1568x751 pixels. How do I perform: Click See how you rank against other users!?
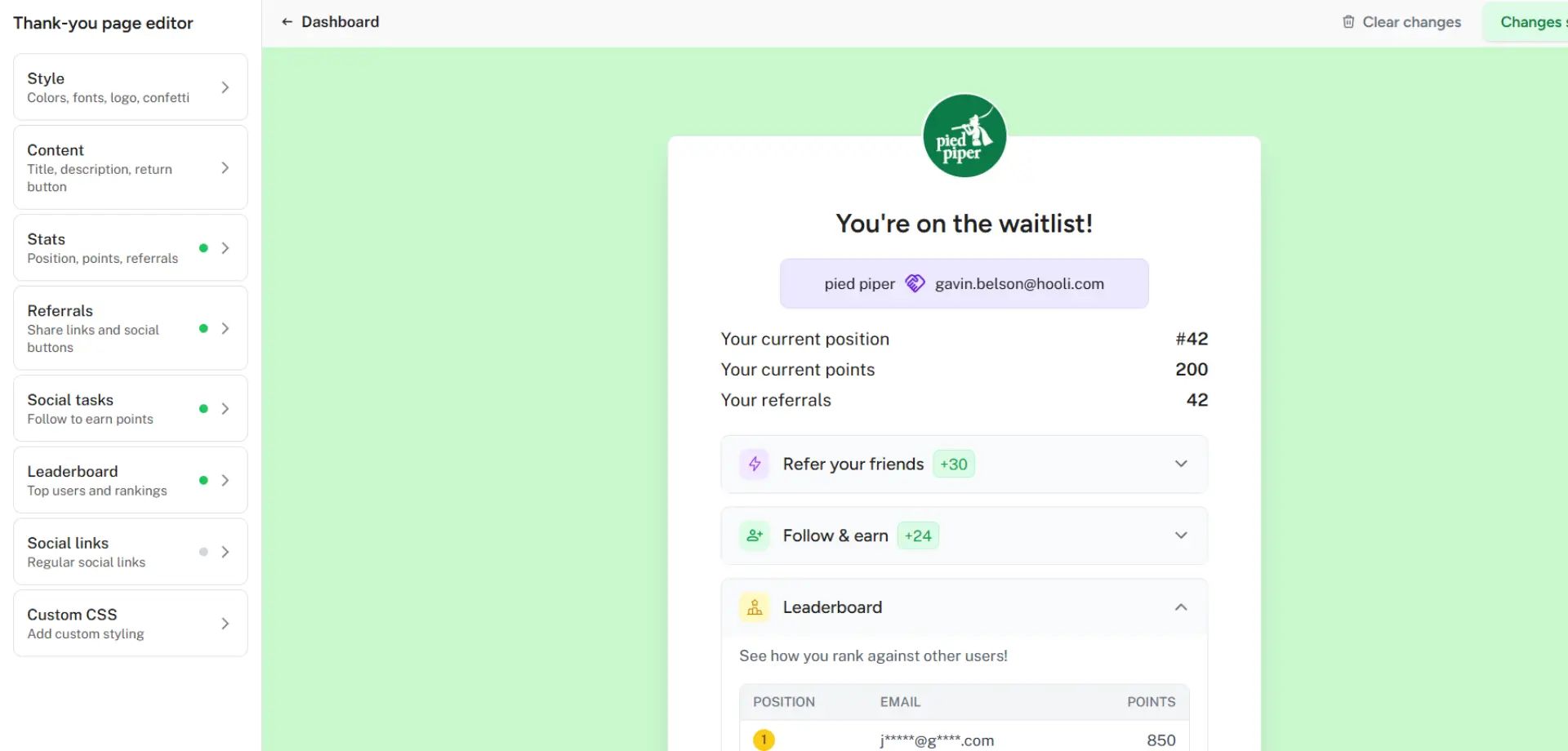(873, 656)
